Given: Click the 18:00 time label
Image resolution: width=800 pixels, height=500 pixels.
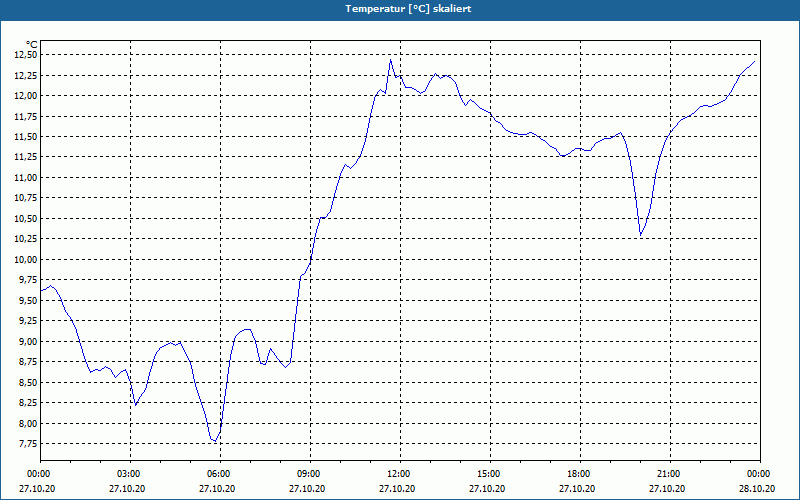Looking at the screenshot, I should (x=580, y=474).
